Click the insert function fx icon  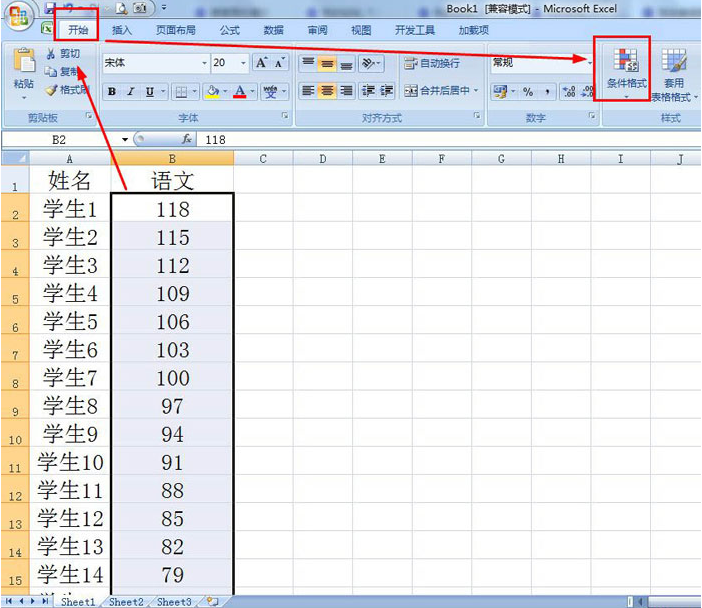186,140
